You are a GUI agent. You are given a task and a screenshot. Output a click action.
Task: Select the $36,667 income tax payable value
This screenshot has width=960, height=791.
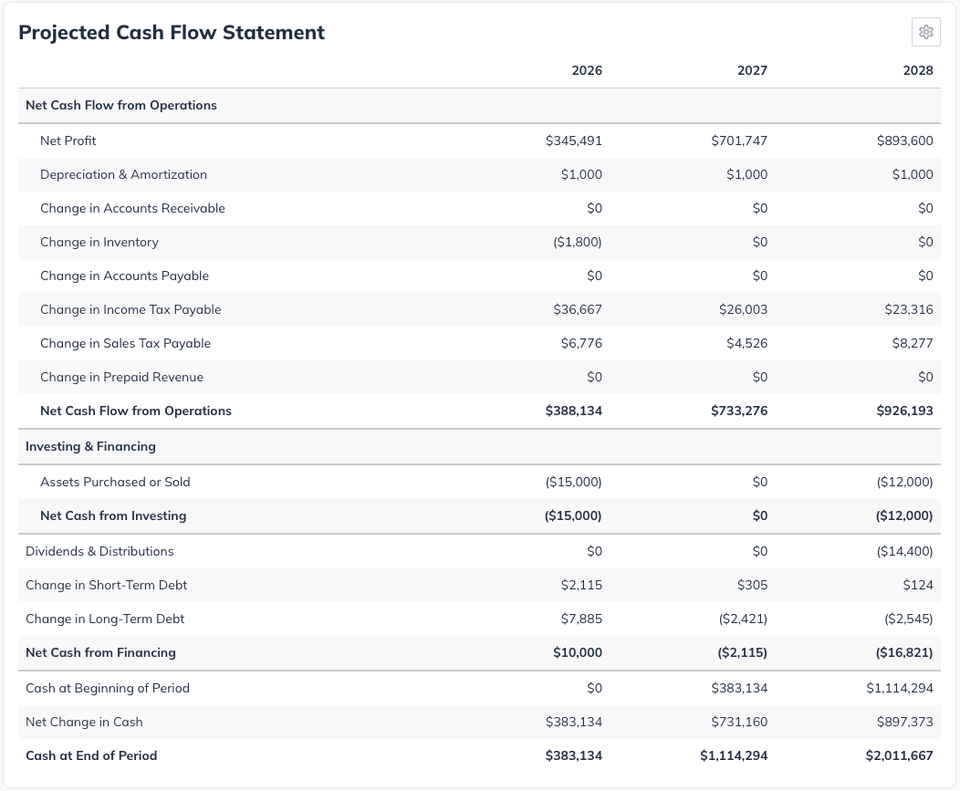click(x=577, y=309)
